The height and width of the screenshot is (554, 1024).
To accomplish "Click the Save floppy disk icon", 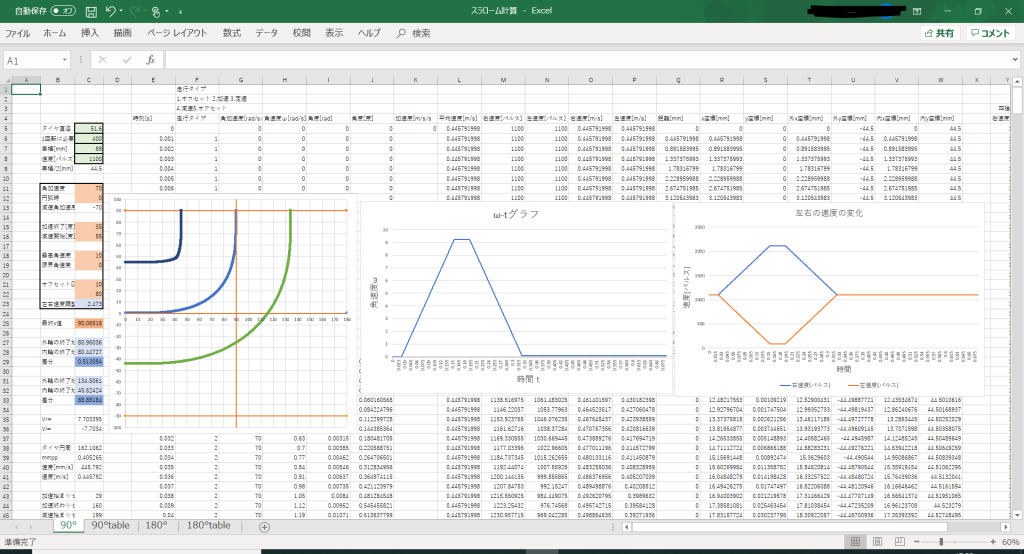I will pyautogui.click(x=91, y=11).
